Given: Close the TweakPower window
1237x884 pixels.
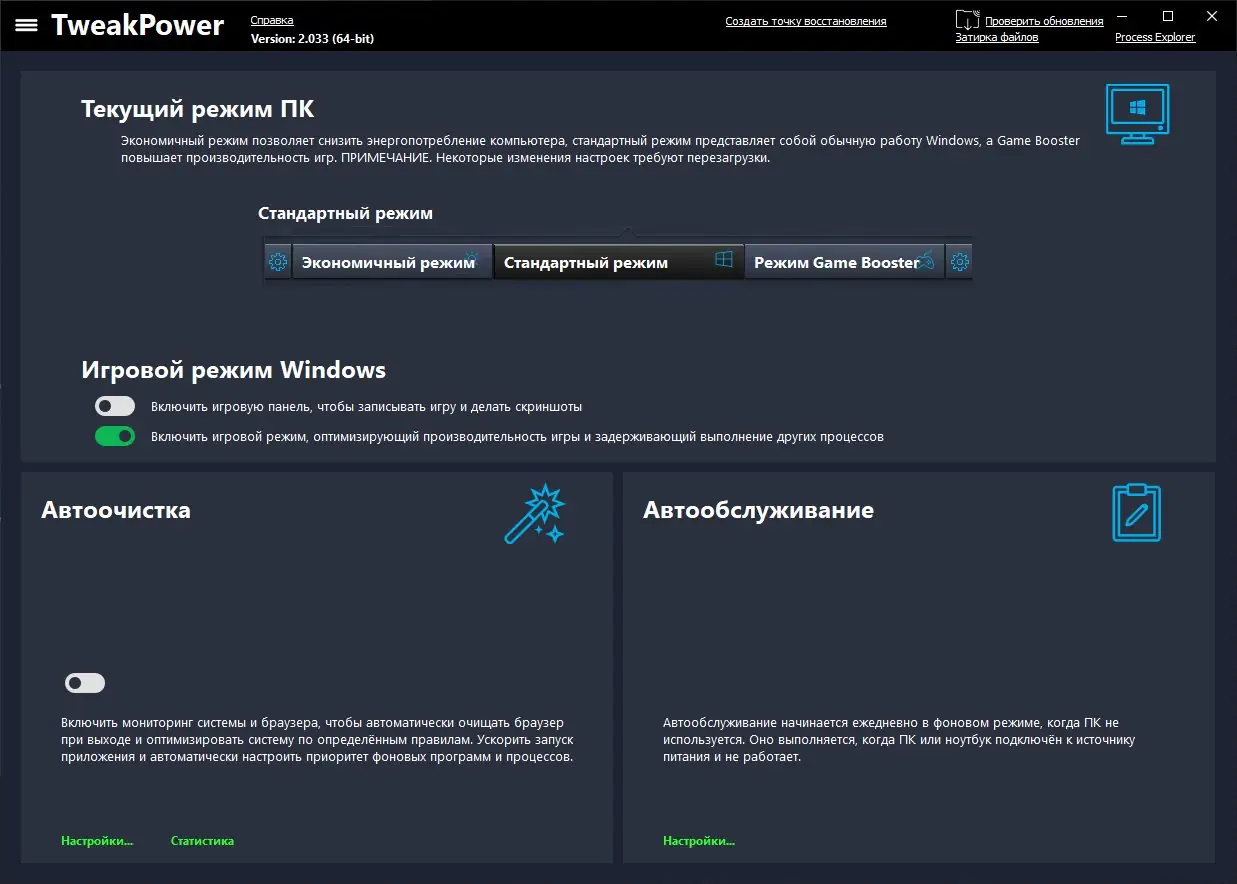Looking at the screenshot, I should [x=1213, y=16].
